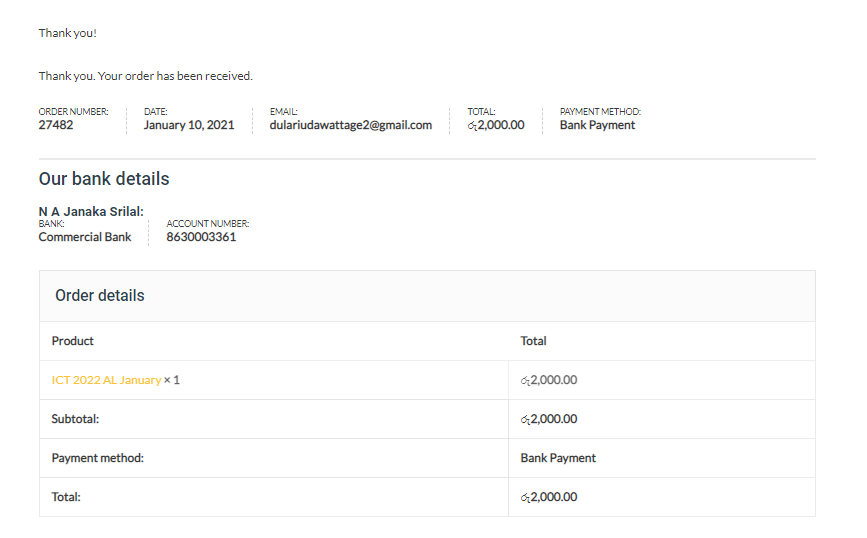Click the Commercial Bank name text

(x=85, y=237)
